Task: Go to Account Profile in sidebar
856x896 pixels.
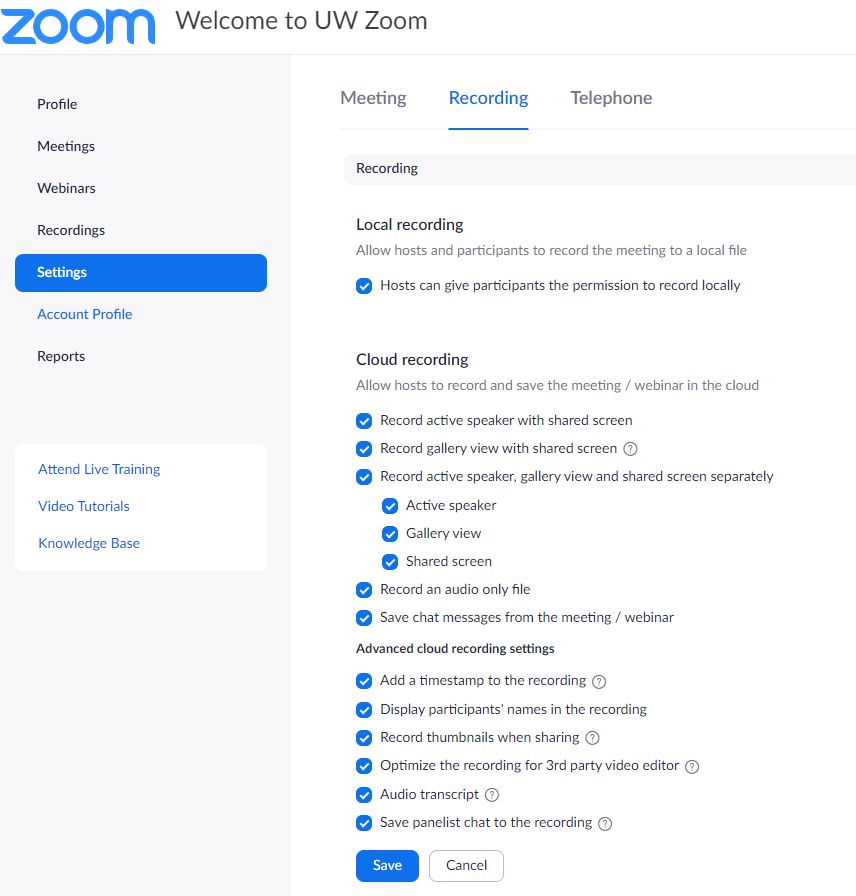Action: [x=85, y=314]
